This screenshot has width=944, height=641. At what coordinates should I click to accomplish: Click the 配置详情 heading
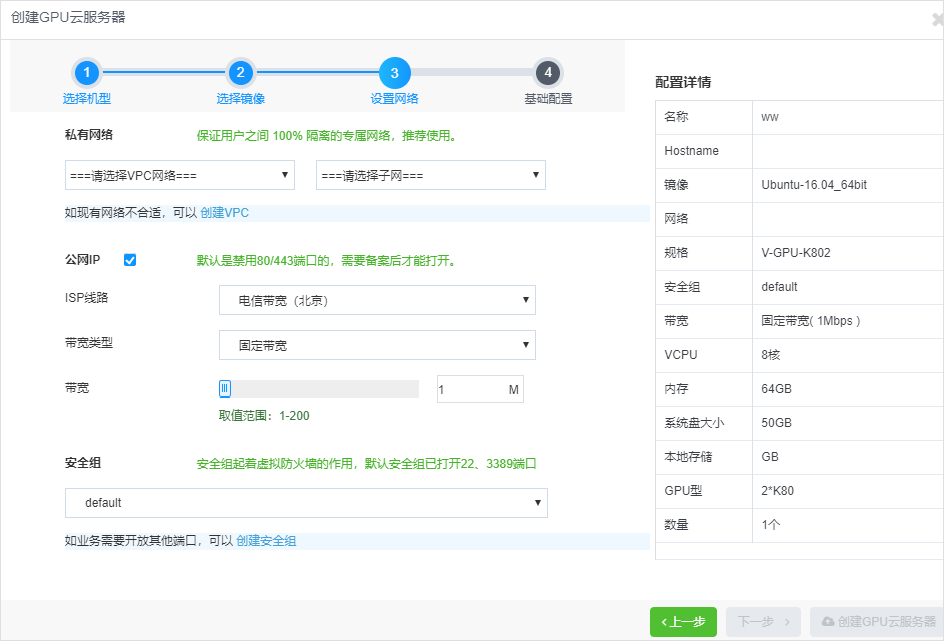[x=683, y=82]
